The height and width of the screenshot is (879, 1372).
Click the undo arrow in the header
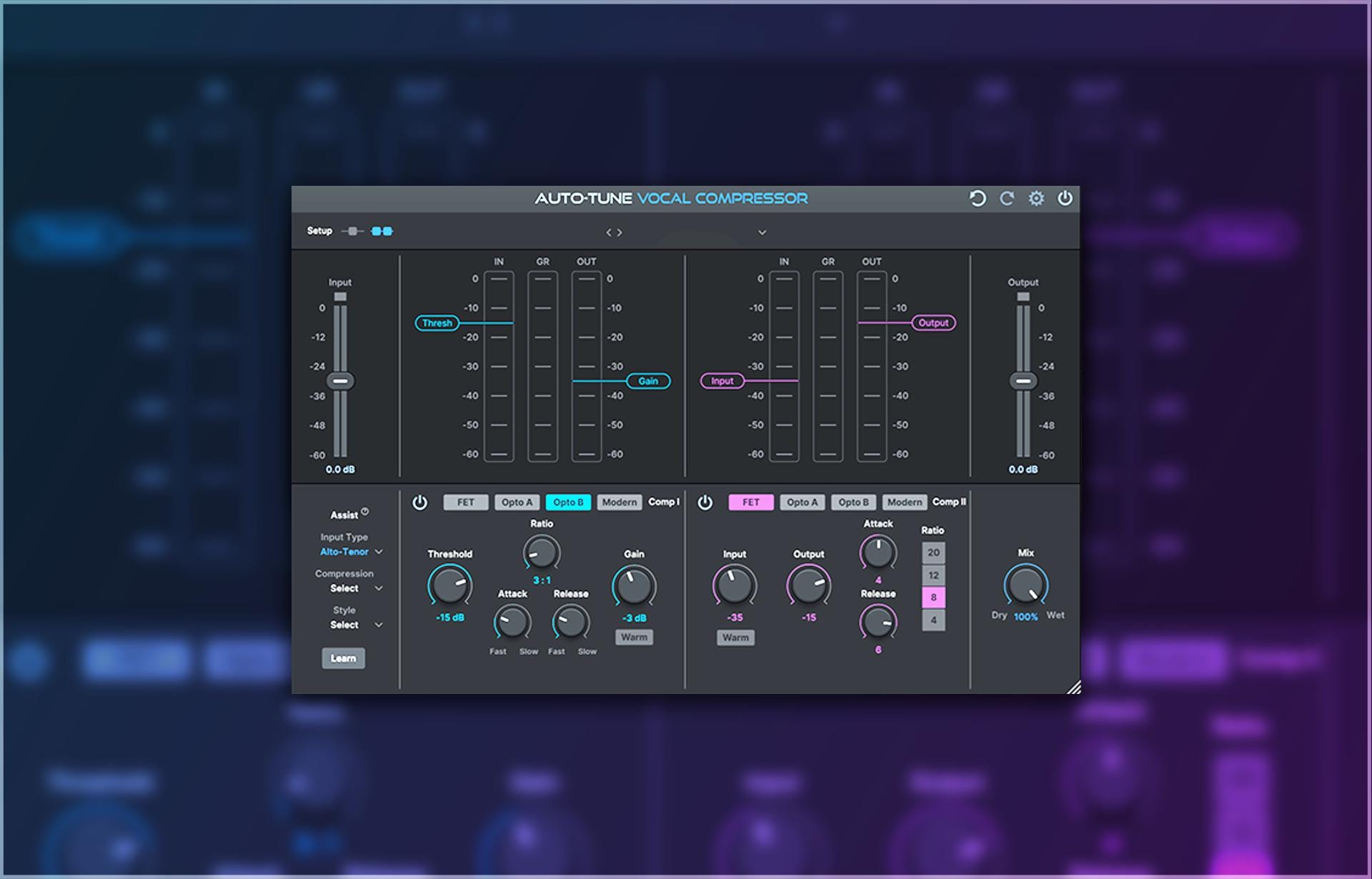tap(978, 198)
